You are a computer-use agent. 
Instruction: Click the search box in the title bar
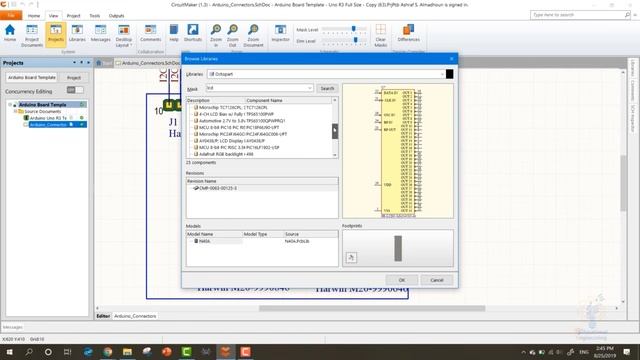click(x=581, y=15)
